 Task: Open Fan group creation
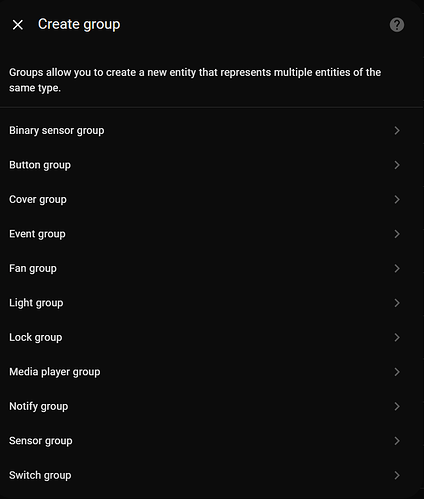pyautogui.click(x=212, y=268)
